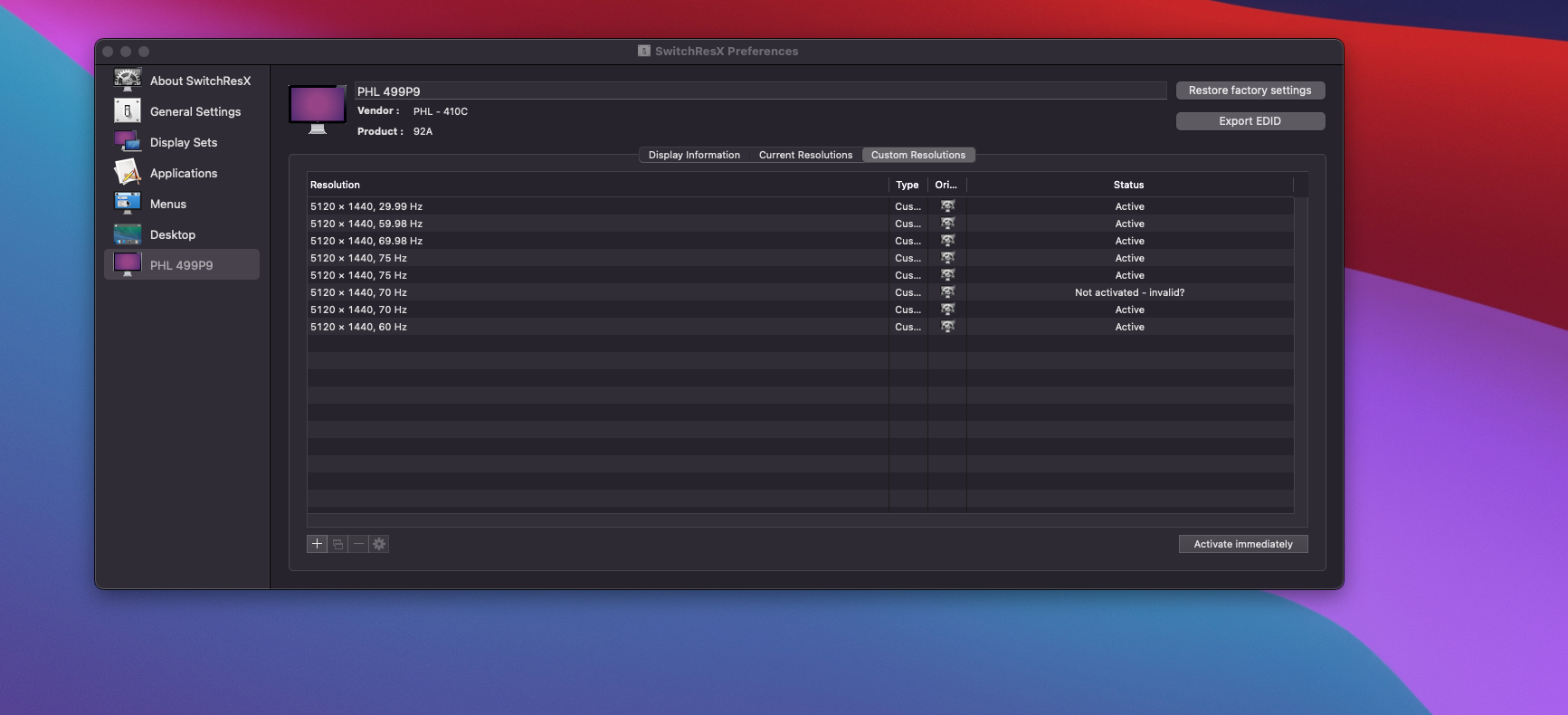Close the SwitchResX Preferences window
The image size is (1568, 715).
pyautogui.click(x=108, y=52)
